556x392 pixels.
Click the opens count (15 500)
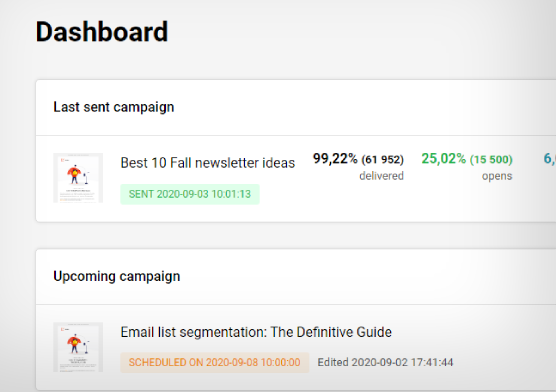491,159
